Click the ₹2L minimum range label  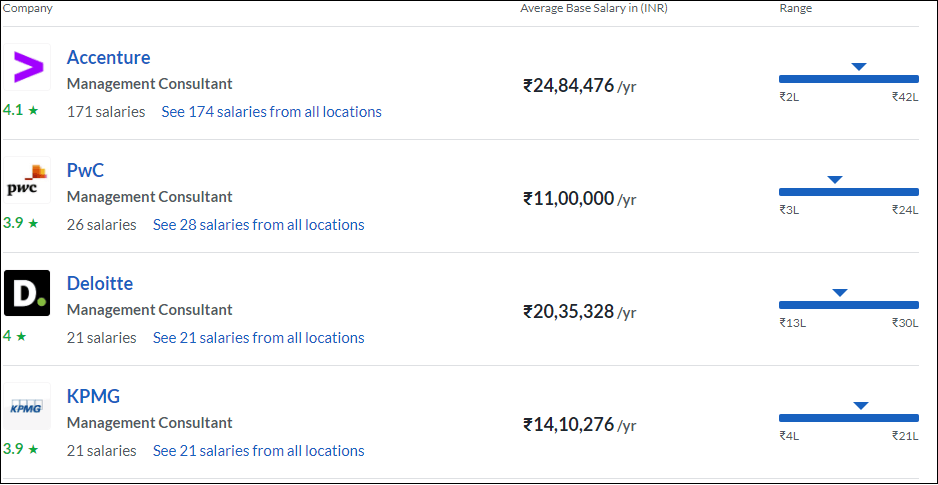pyautogui.click(x=789, y=97)
